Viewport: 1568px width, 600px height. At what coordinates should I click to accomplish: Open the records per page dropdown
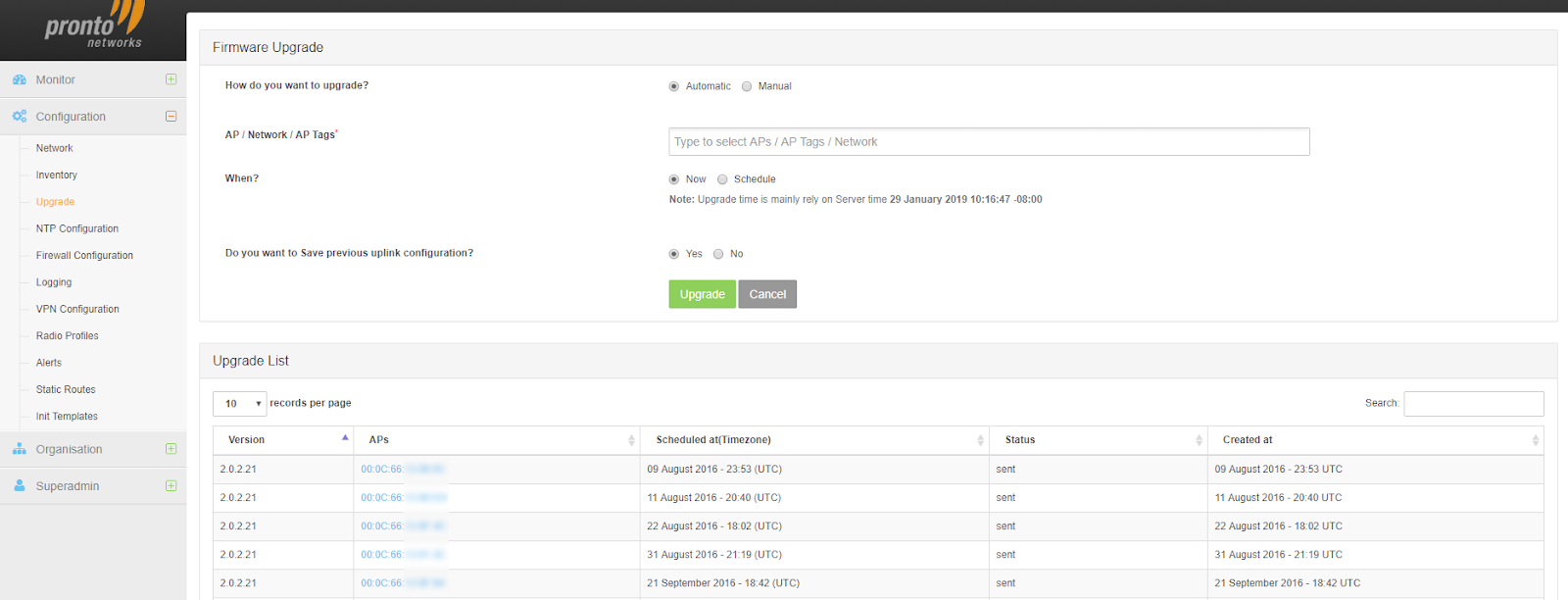(x=240, y=404)
